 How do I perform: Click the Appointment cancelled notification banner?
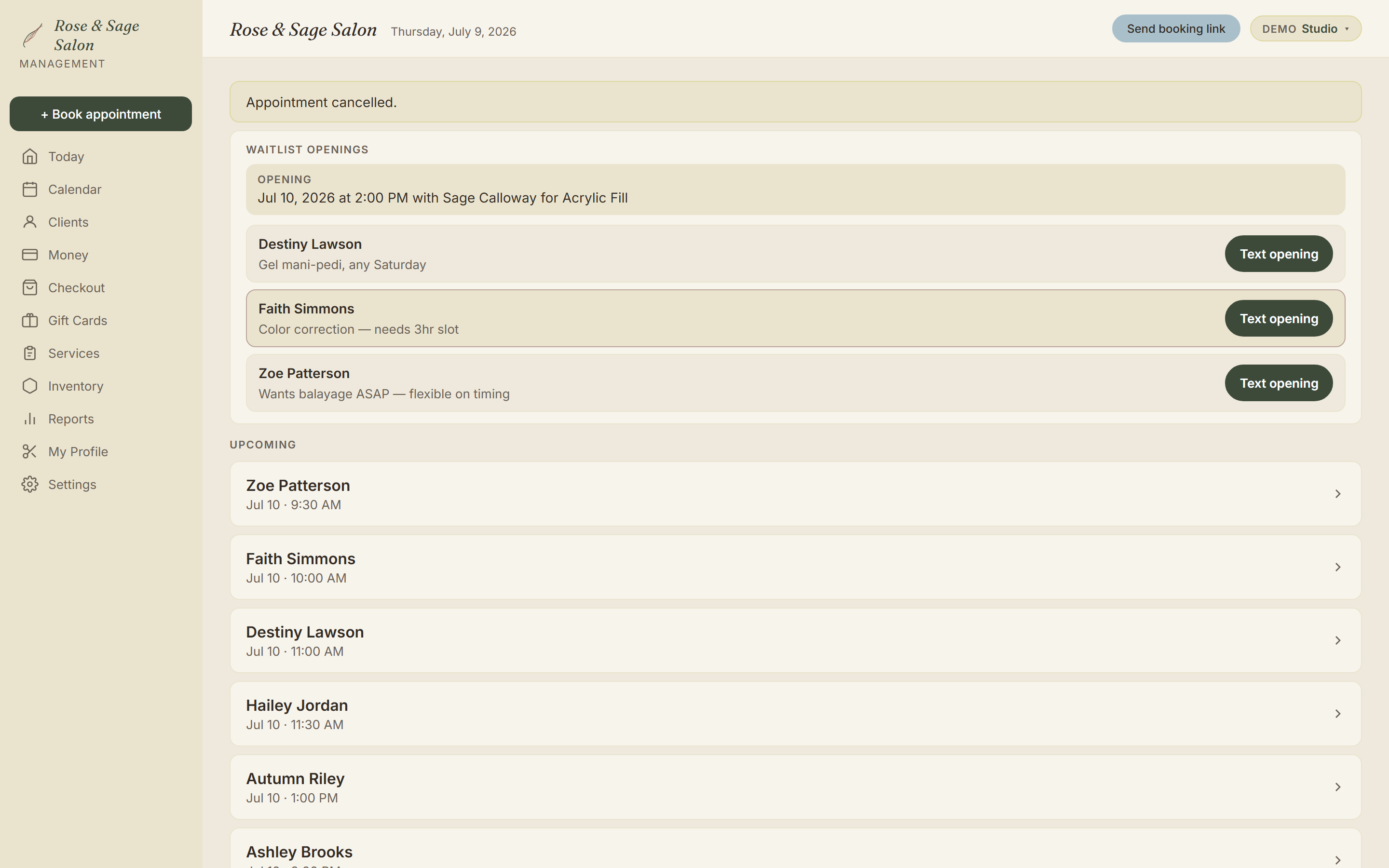point(795,102)
